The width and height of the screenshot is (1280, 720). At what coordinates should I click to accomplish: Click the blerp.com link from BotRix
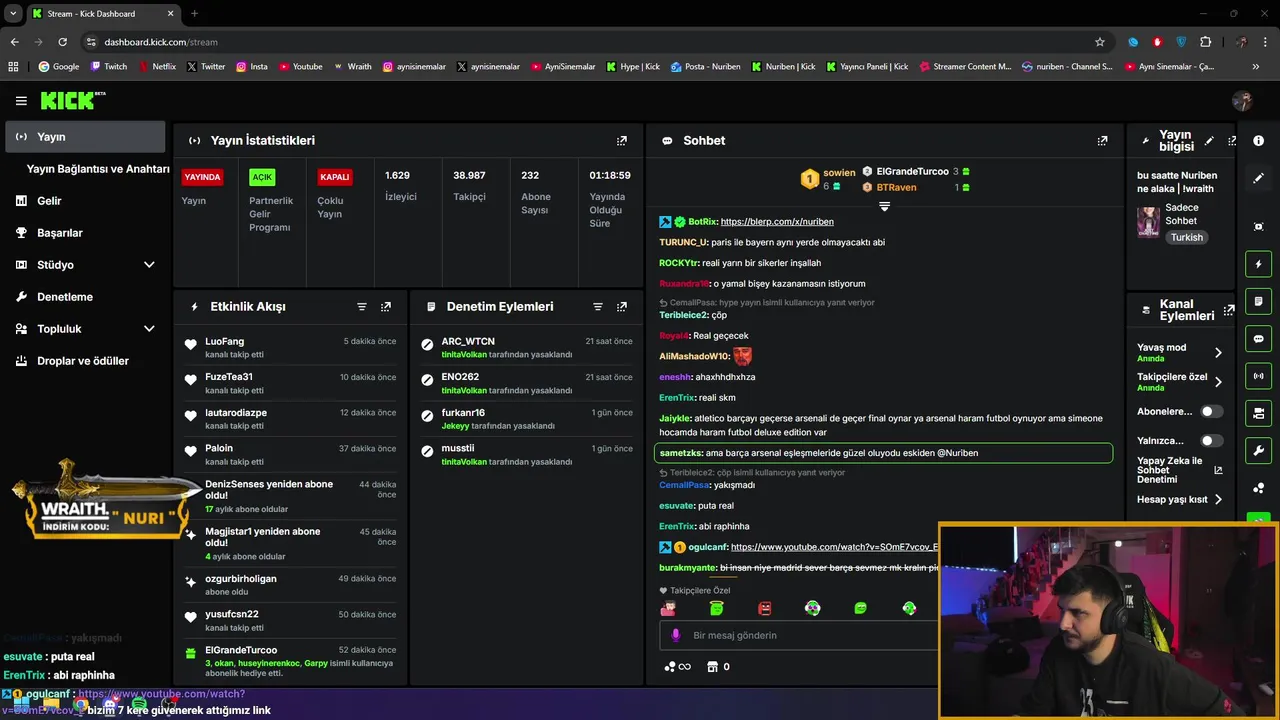click(x=777, y=221)
